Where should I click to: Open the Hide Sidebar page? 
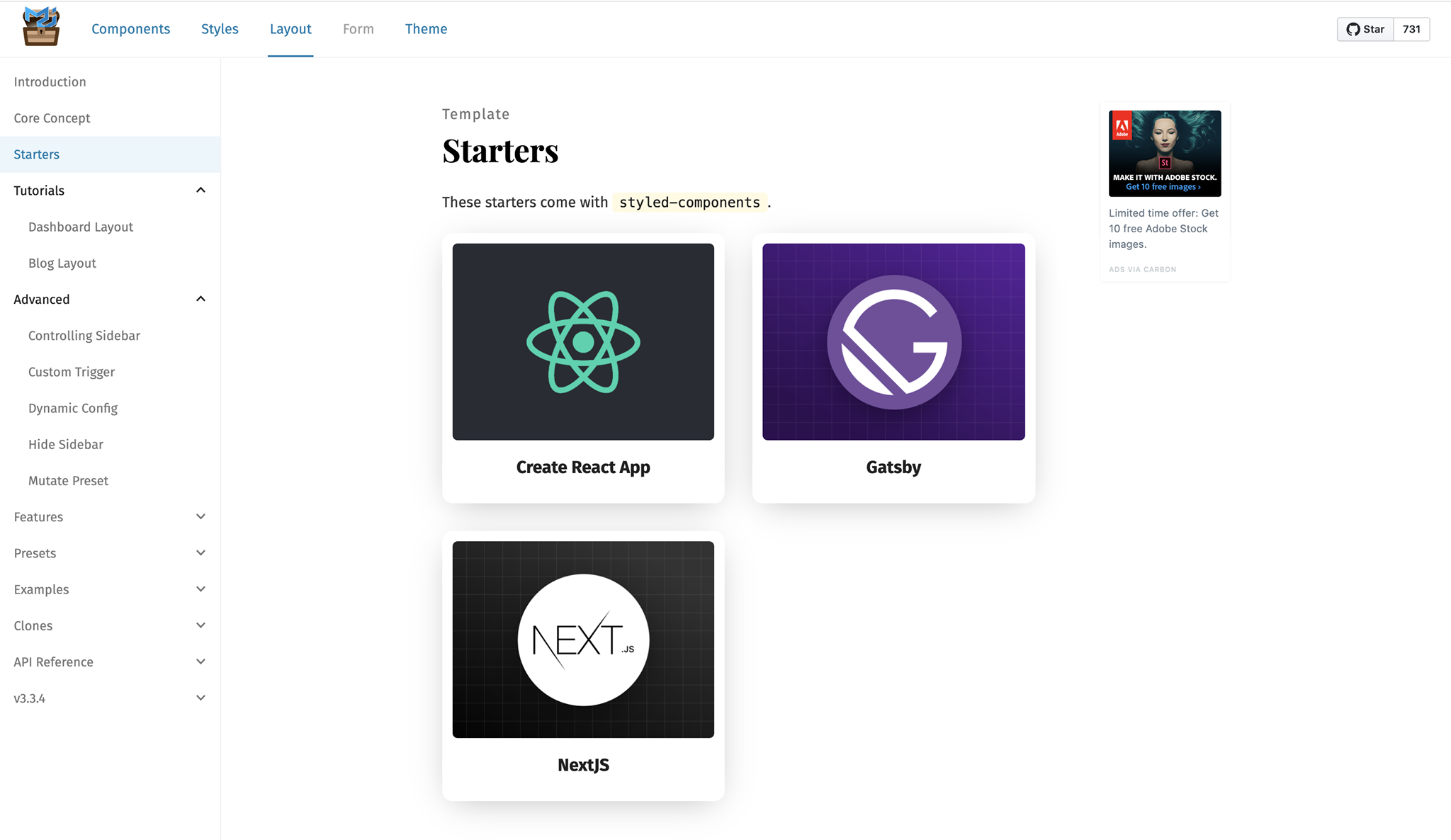pos(66,445)
